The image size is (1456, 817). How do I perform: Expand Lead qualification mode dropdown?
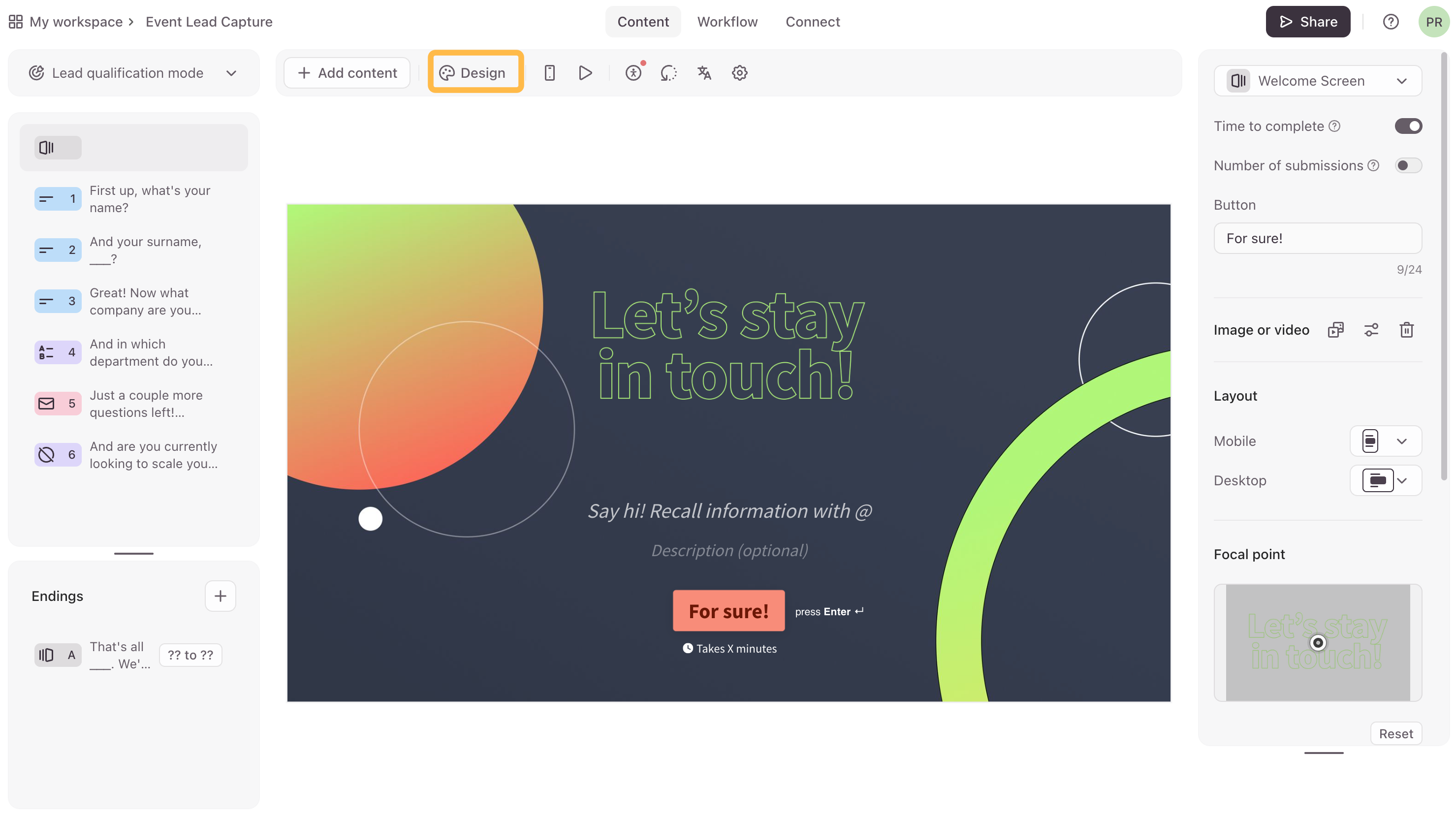(134, 73)
